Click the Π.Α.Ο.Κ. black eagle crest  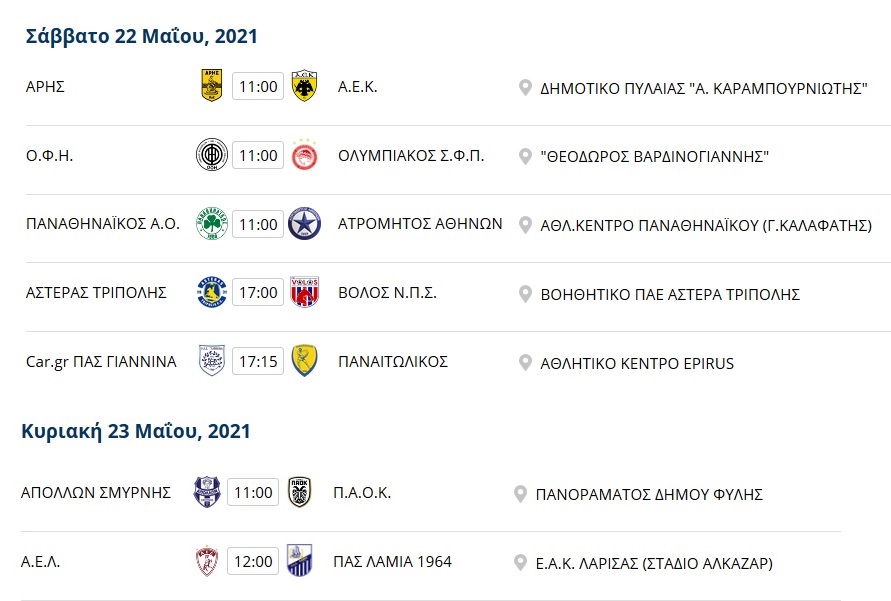[x=299, y=492]
